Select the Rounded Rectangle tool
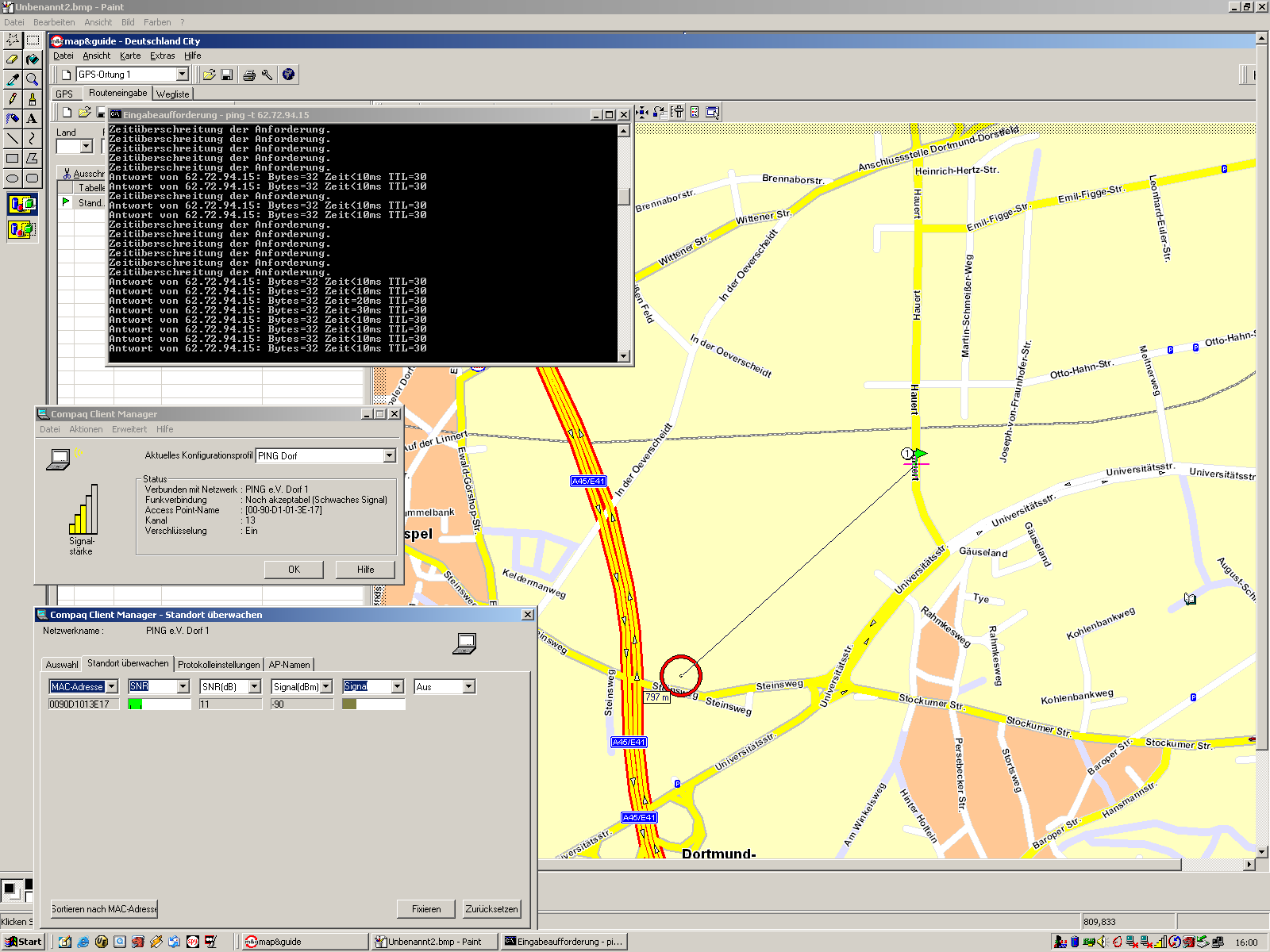Image resolution: width=1270 pixels, height=952 pixels. [x=33, y=178]
